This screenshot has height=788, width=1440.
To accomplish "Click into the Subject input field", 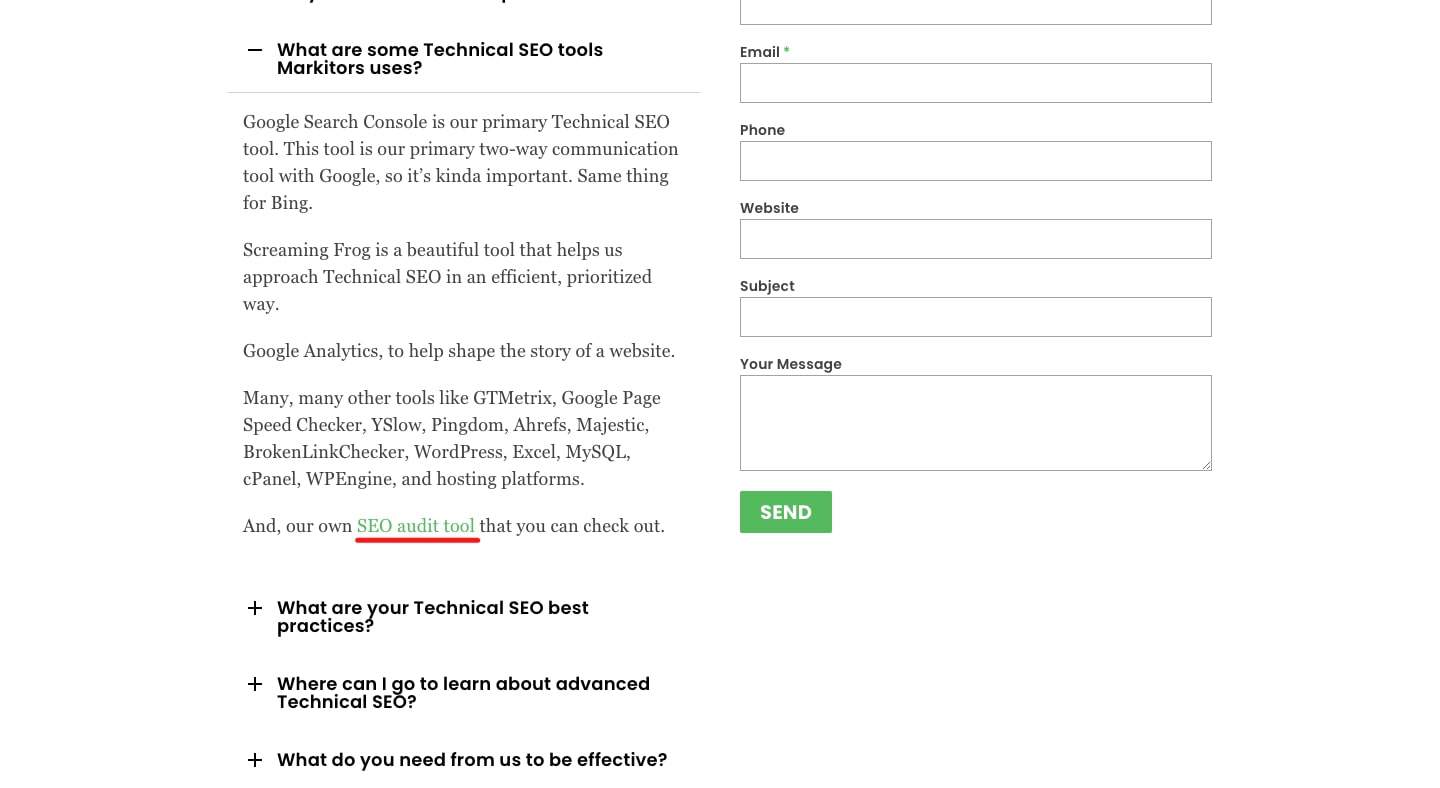I will pos(975,317).
